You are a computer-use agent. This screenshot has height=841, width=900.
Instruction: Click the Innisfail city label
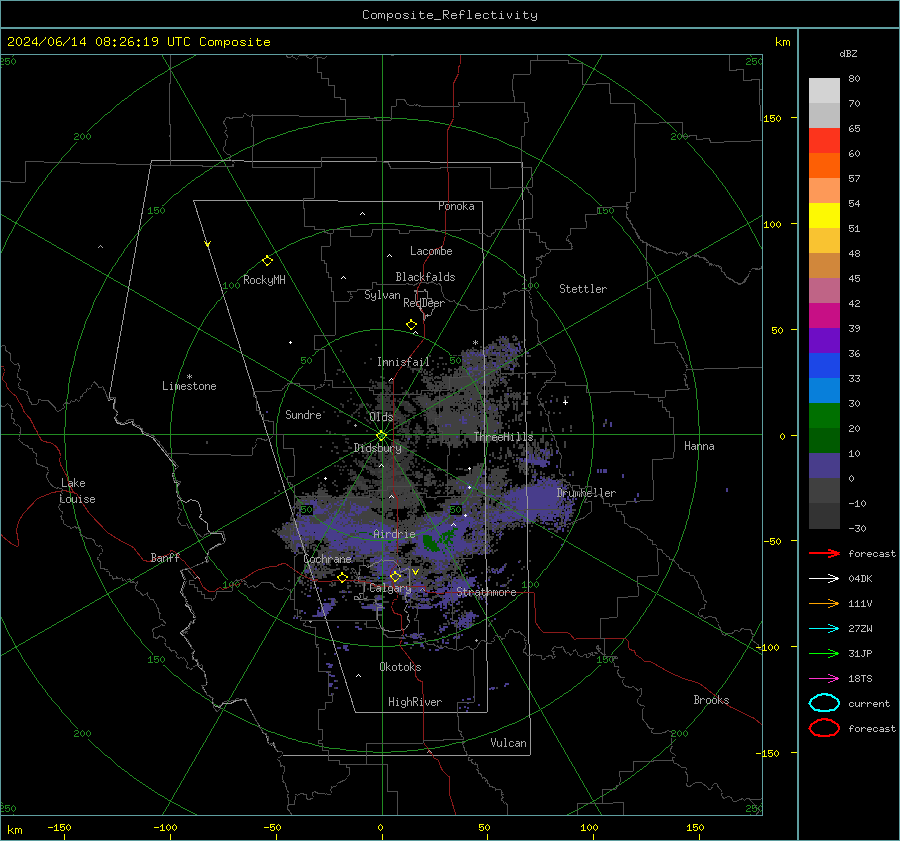tap(403, 362)
